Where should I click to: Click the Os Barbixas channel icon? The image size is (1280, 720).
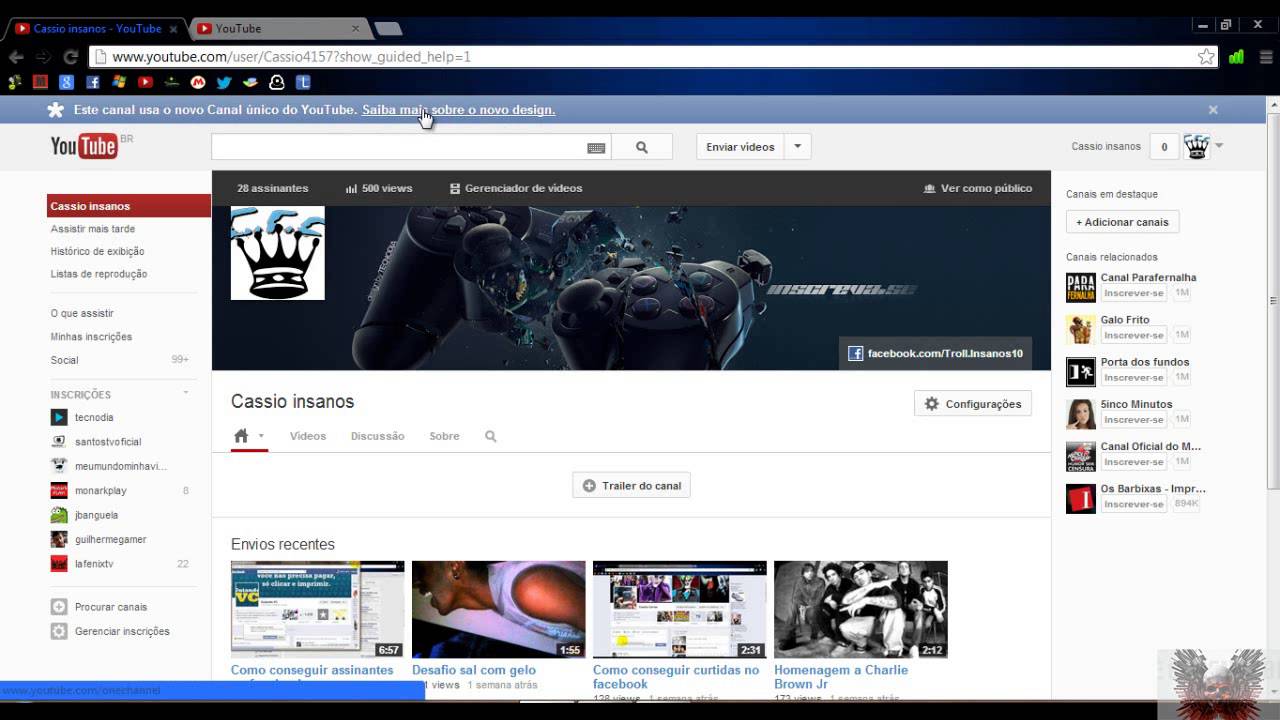[x=1081, y=498]
